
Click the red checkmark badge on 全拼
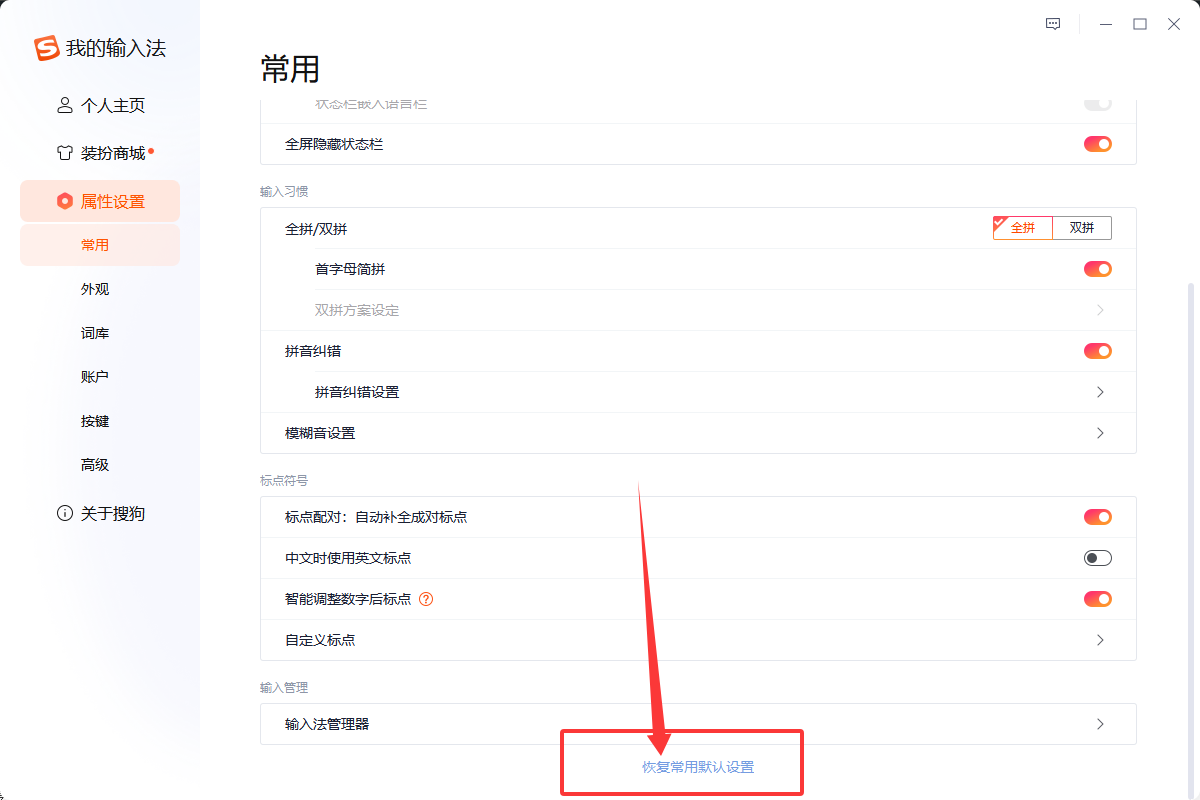click(x=998, y=220)
